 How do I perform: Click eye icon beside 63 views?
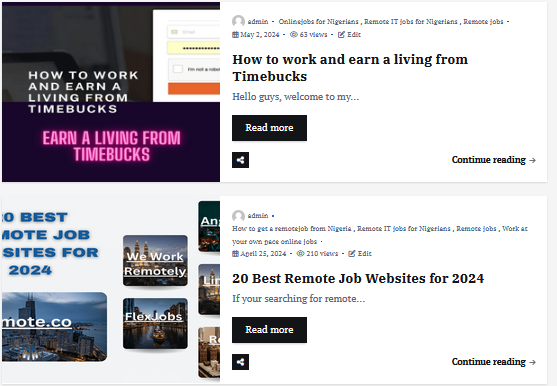294,34
